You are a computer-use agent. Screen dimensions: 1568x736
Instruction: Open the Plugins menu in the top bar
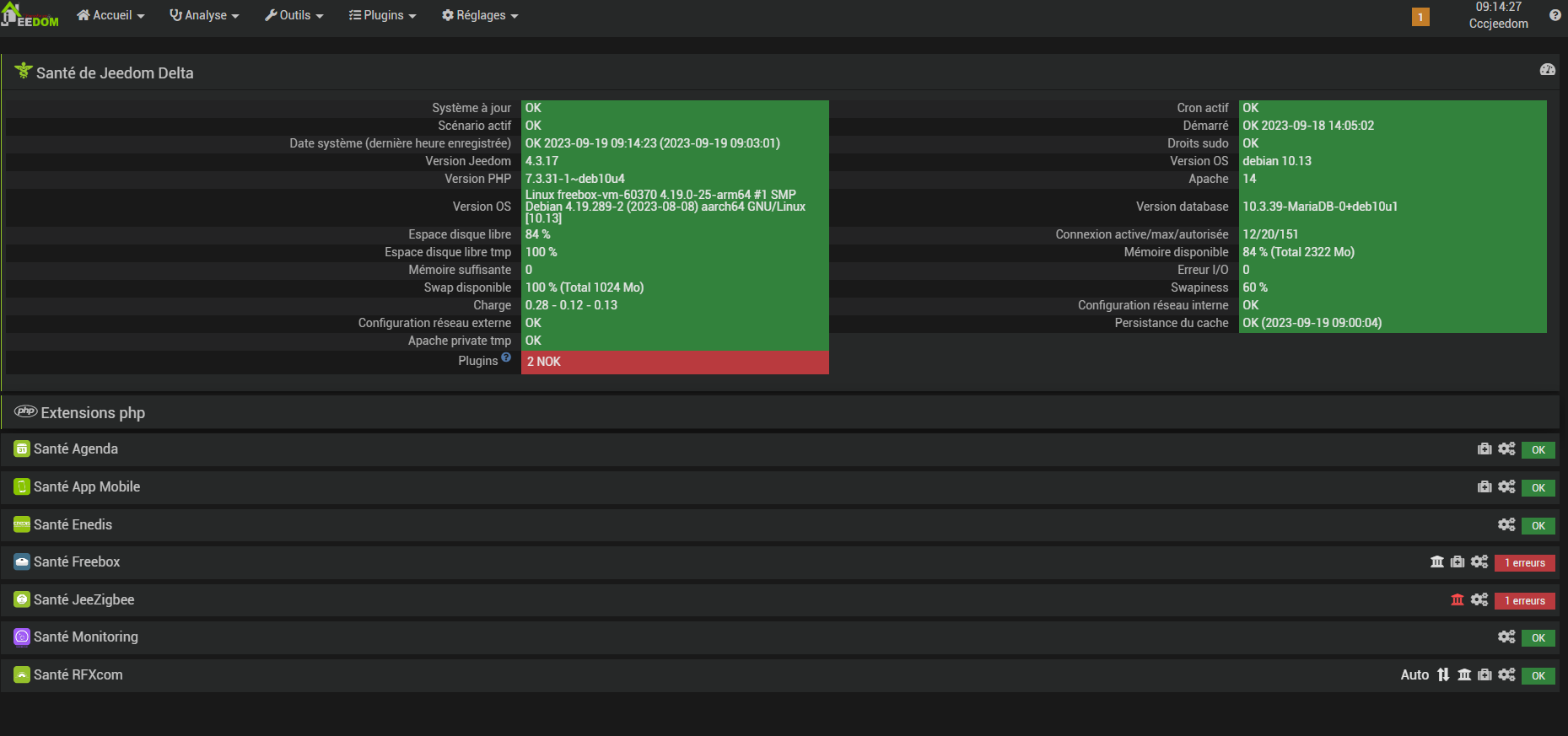point(383,15)
